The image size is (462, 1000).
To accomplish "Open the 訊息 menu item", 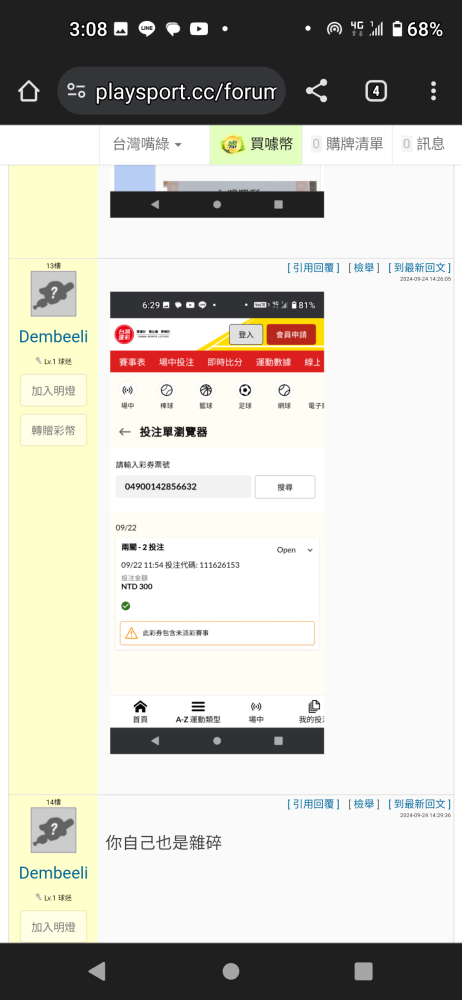I will 424,144.
